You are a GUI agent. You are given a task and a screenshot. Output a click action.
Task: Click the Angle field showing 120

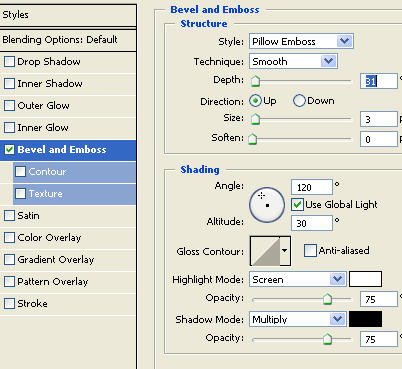click(x=312, y=187)
